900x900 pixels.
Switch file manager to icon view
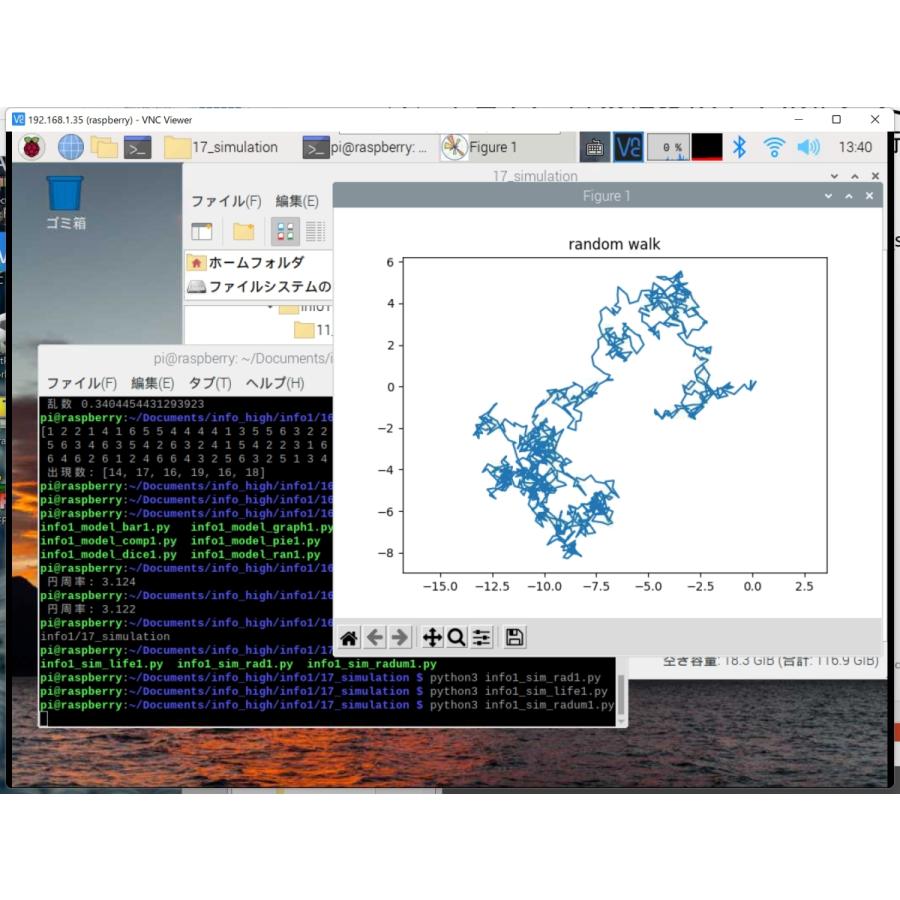tap(285, 231)
